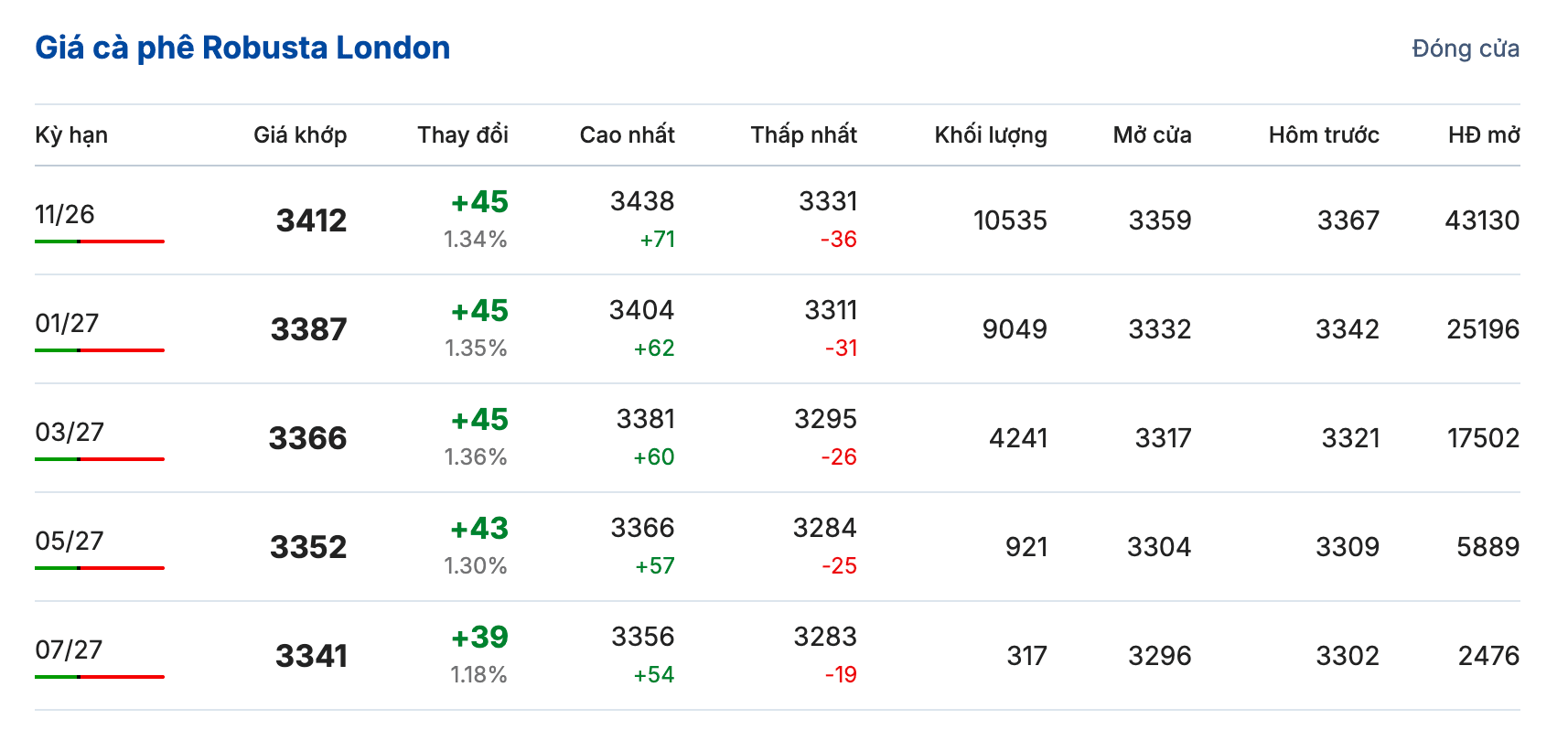Click the range bar under 03/27

(x=100, y=459)
